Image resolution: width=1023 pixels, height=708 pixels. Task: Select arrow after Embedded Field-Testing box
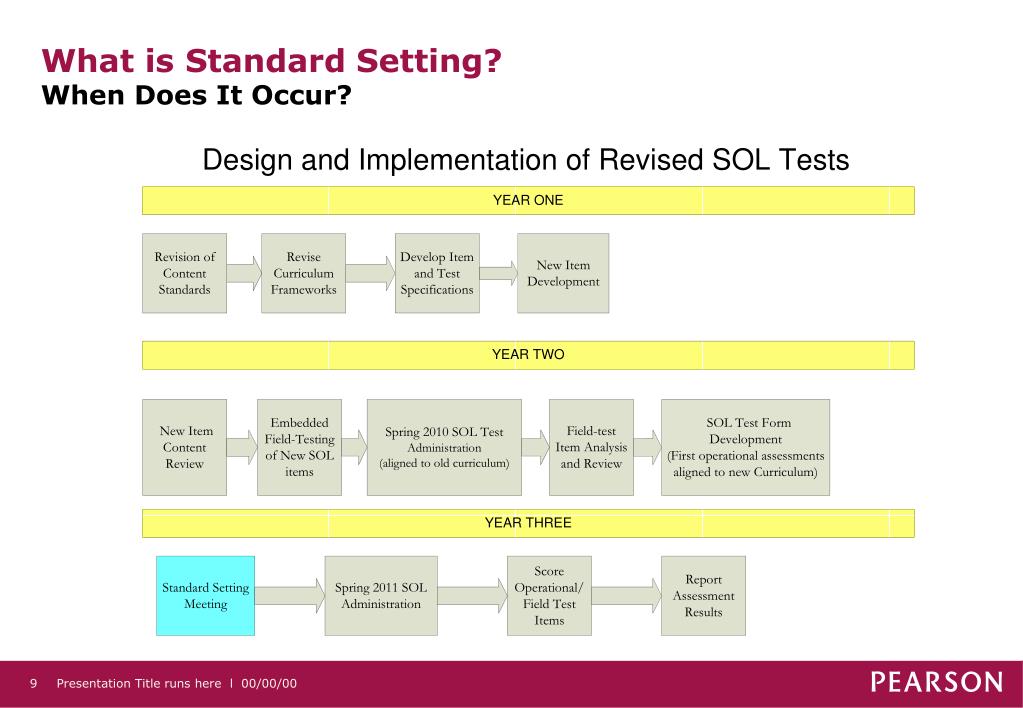[x=354, y=448]
